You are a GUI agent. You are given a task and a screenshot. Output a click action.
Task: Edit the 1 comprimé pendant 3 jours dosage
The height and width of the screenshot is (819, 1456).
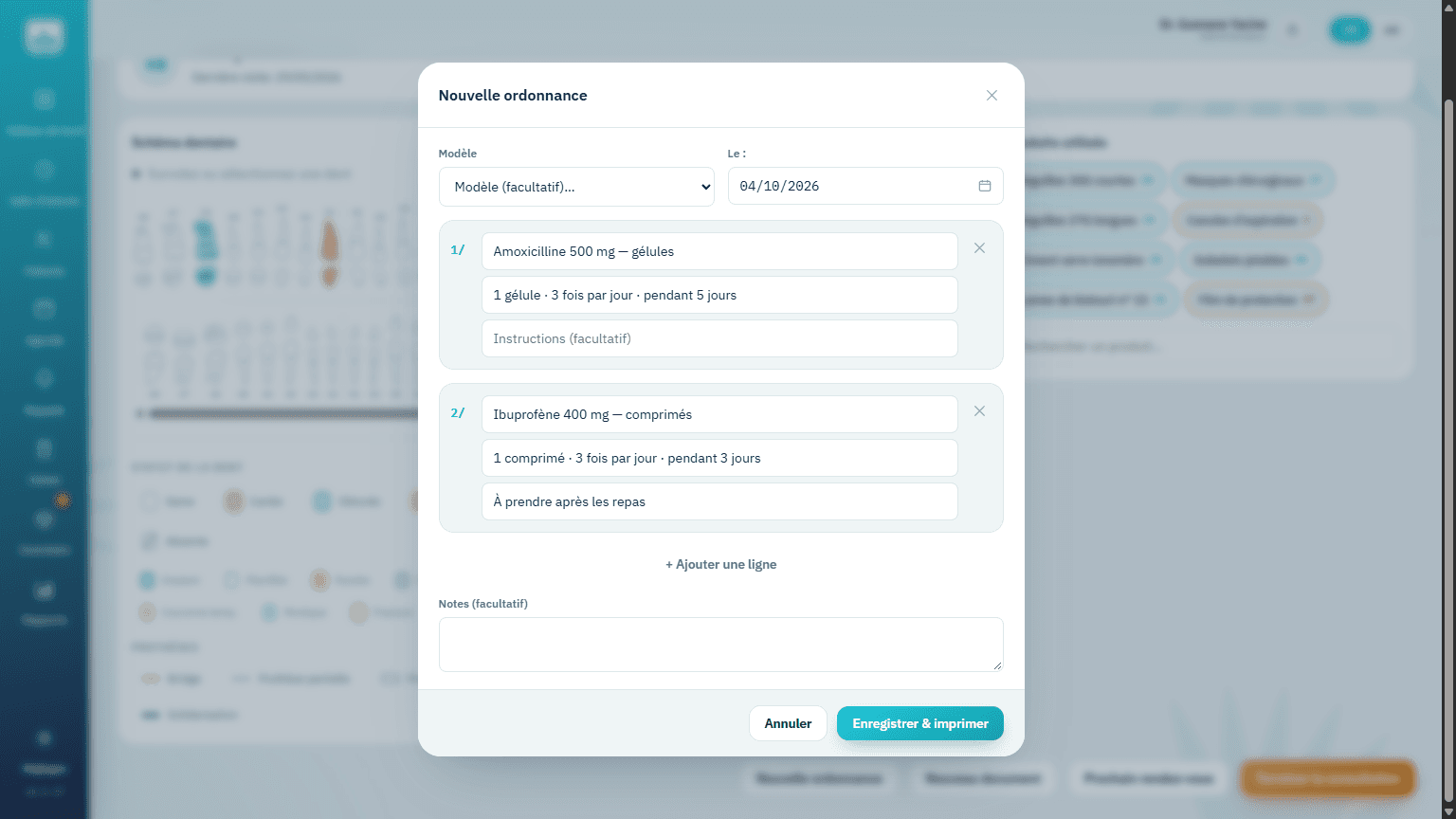(x=719, y=458)
